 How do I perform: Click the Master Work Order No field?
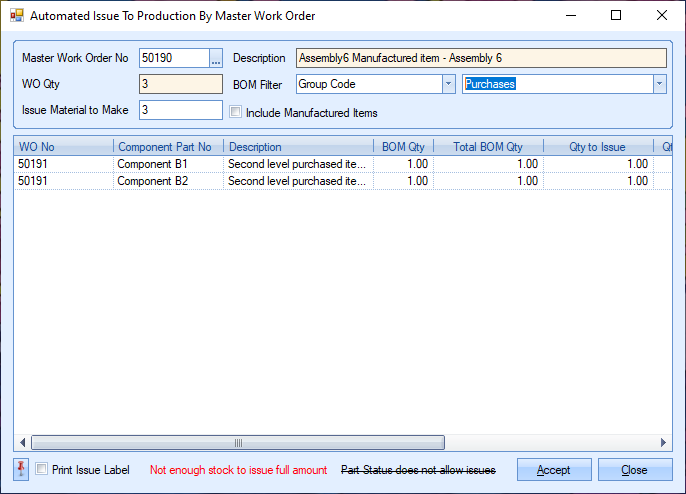pos(173,58)
